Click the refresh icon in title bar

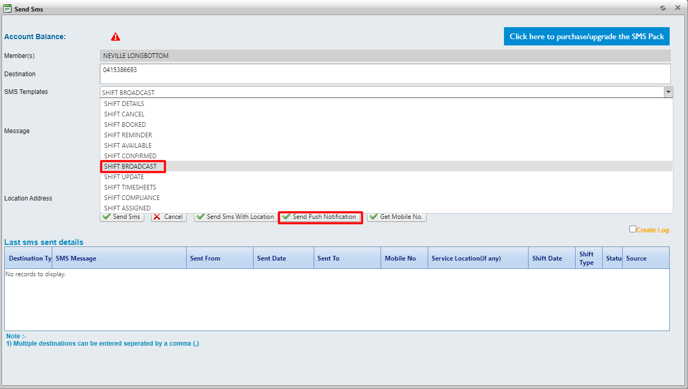point(663,8)
